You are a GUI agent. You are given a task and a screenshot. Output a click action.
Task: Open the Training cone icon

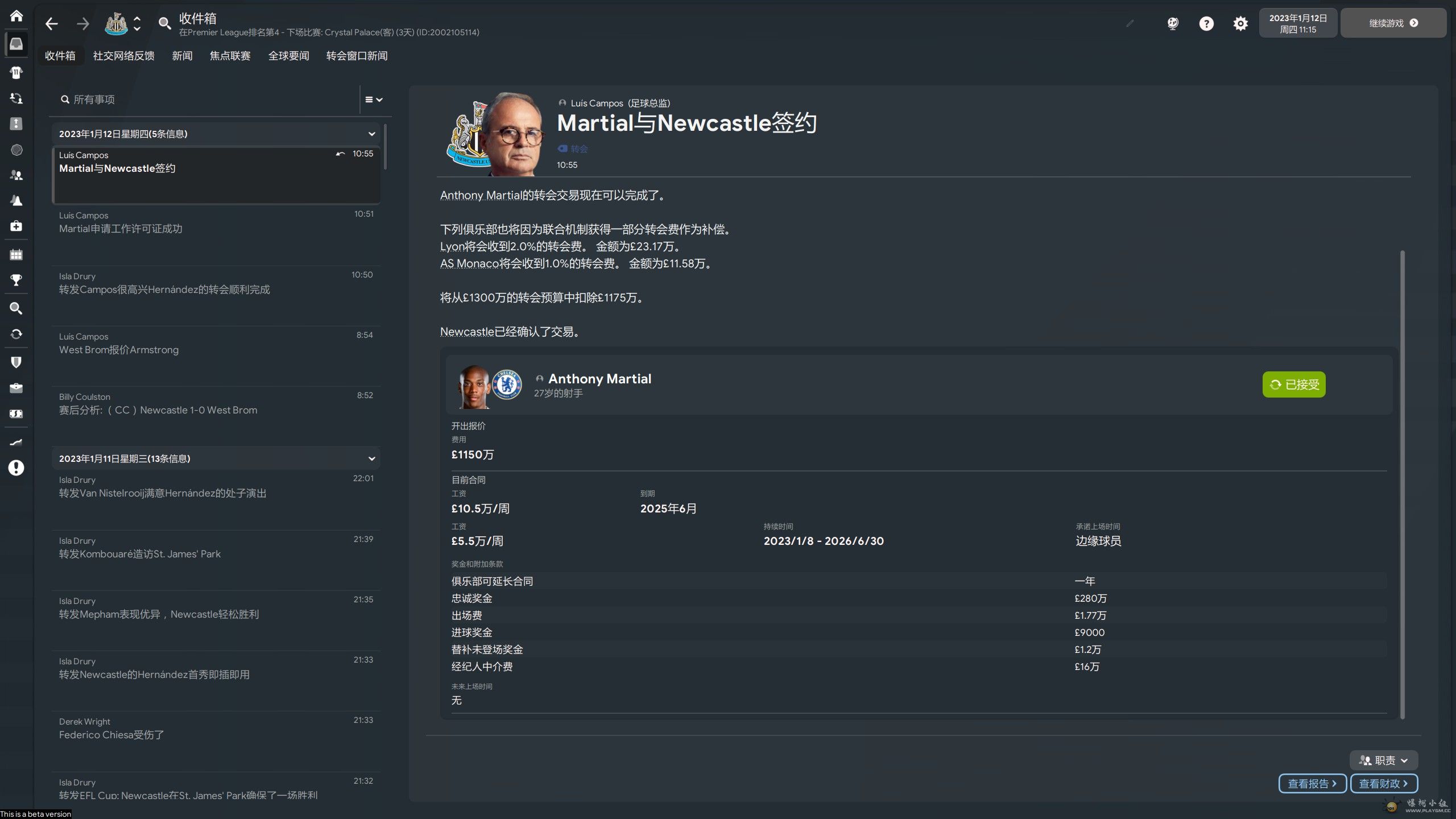[x=16, y=201]
